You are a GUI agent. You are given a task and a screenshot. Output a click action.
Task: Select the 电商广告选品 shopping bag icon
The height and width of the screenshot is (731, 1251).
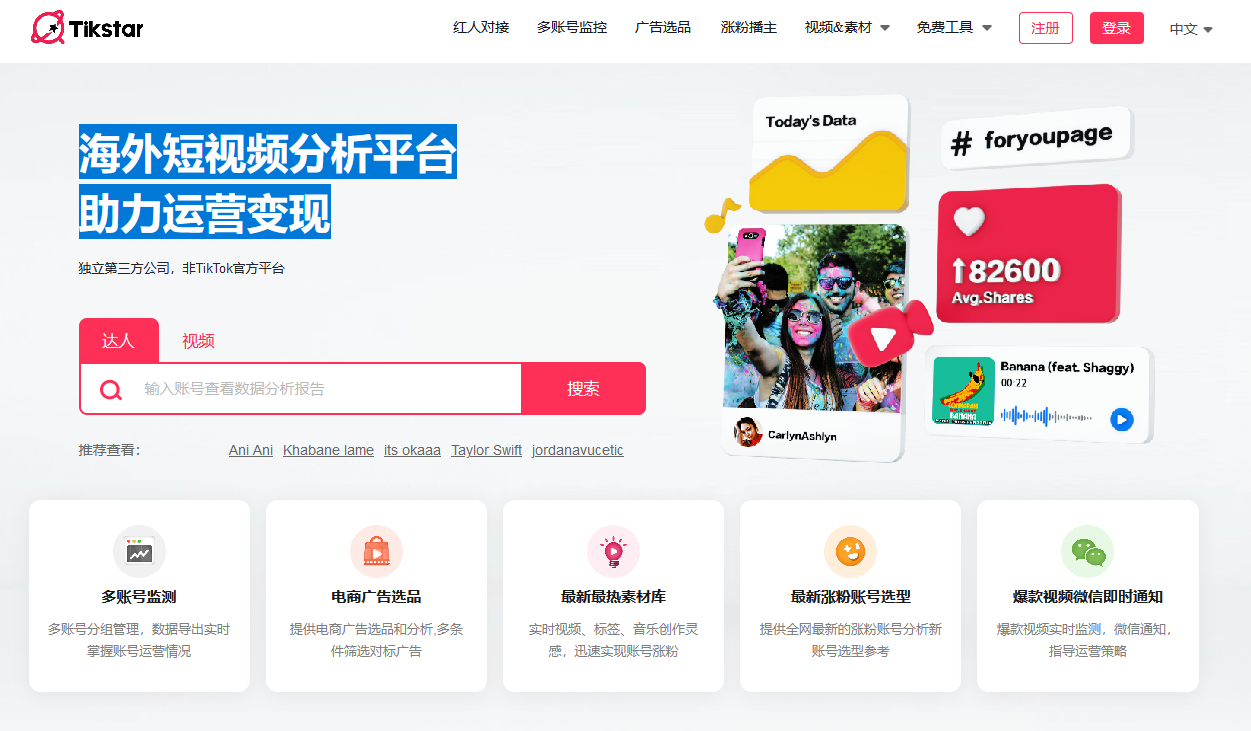(x=376, y=551)
